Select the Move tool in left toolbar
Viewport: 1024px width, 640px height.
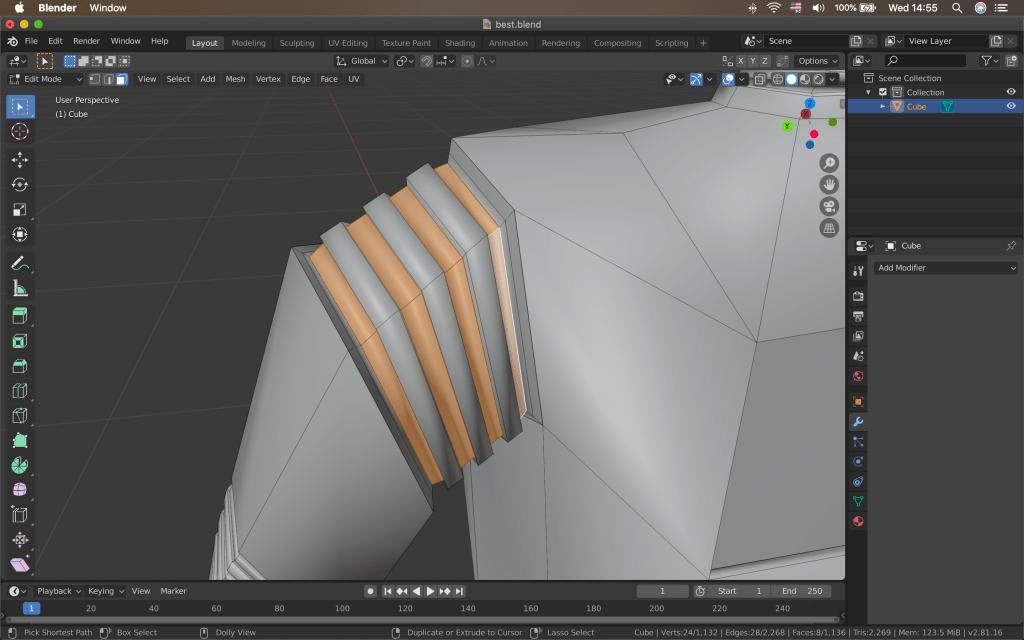pos(20,160)
